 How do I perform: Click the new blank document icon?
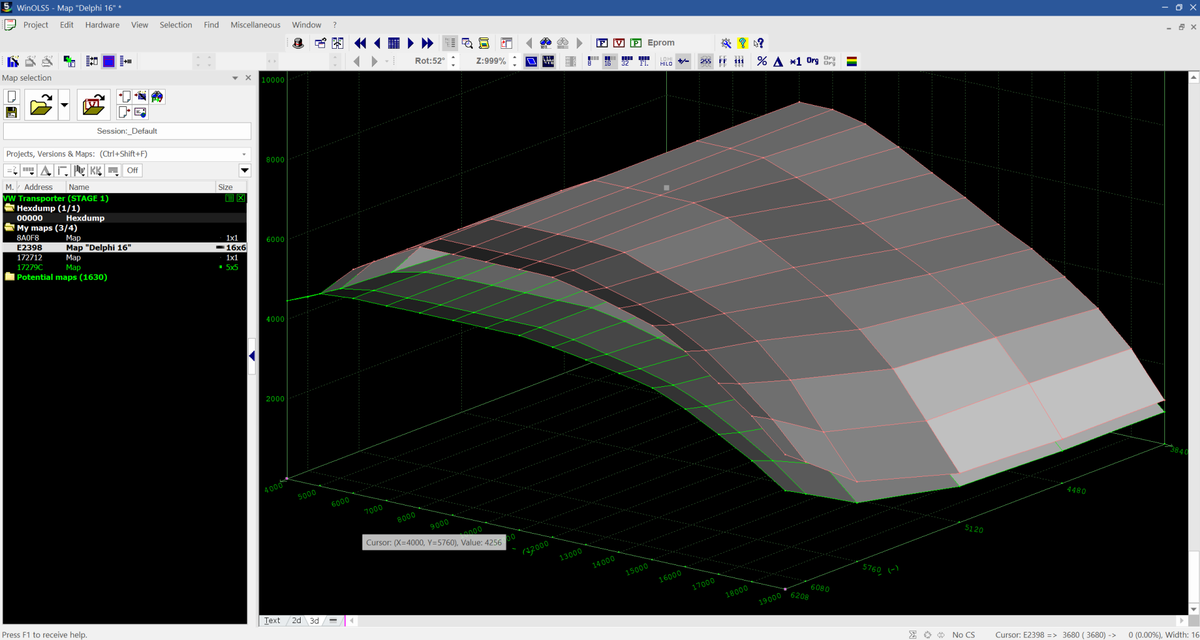coord(11,97)
